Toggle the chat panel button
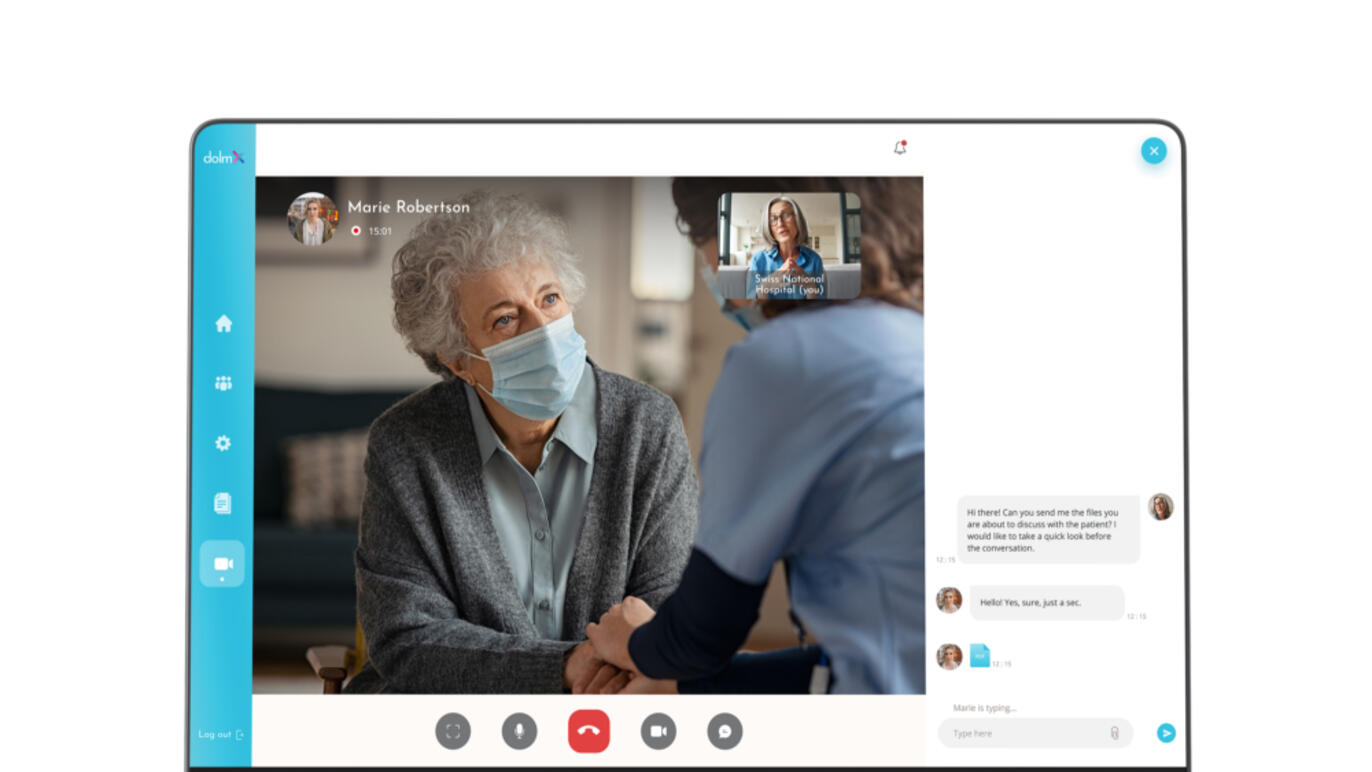 (x=725, y=731)
